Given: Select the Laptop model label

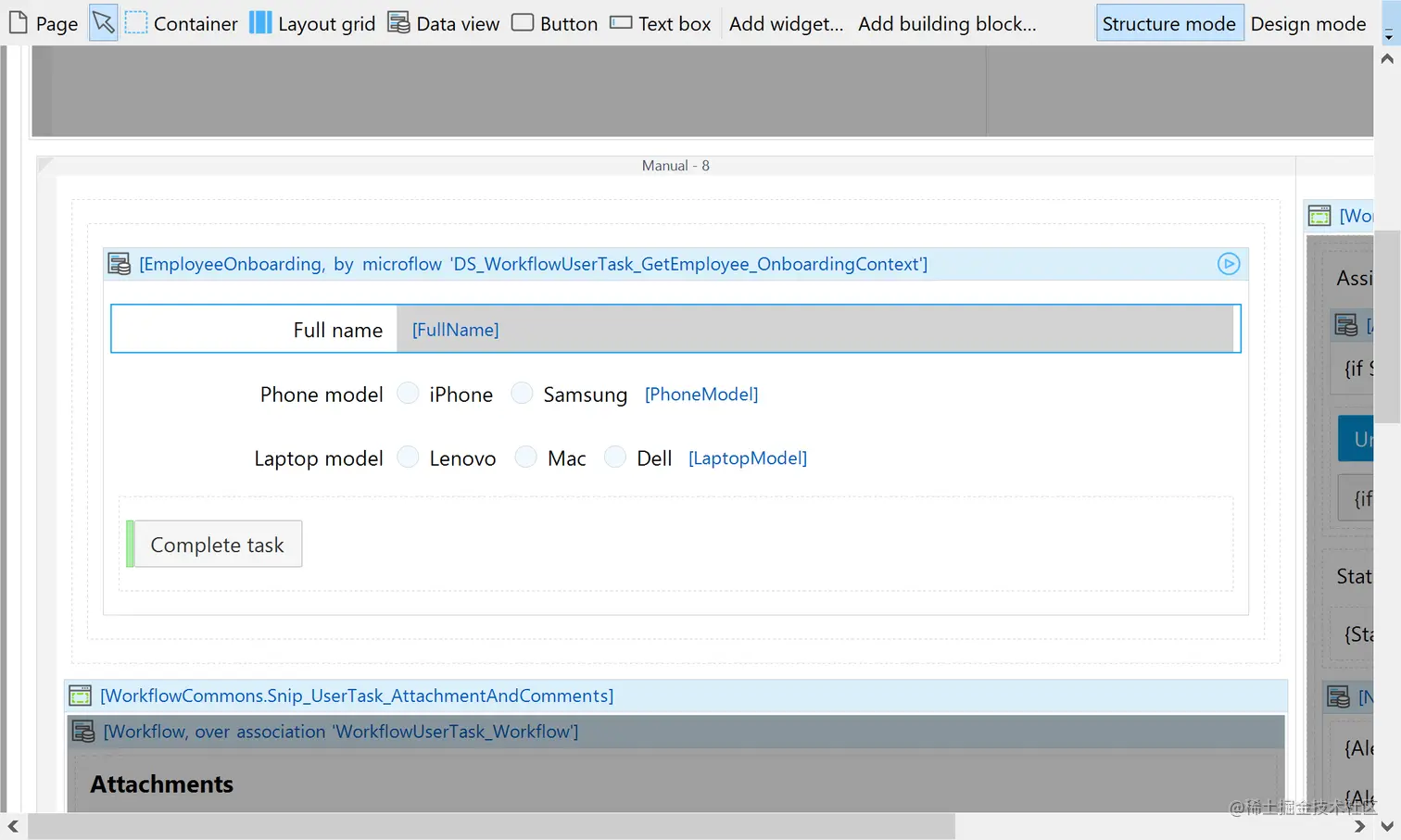Looking at the screenshot, I should click(318, 458).
